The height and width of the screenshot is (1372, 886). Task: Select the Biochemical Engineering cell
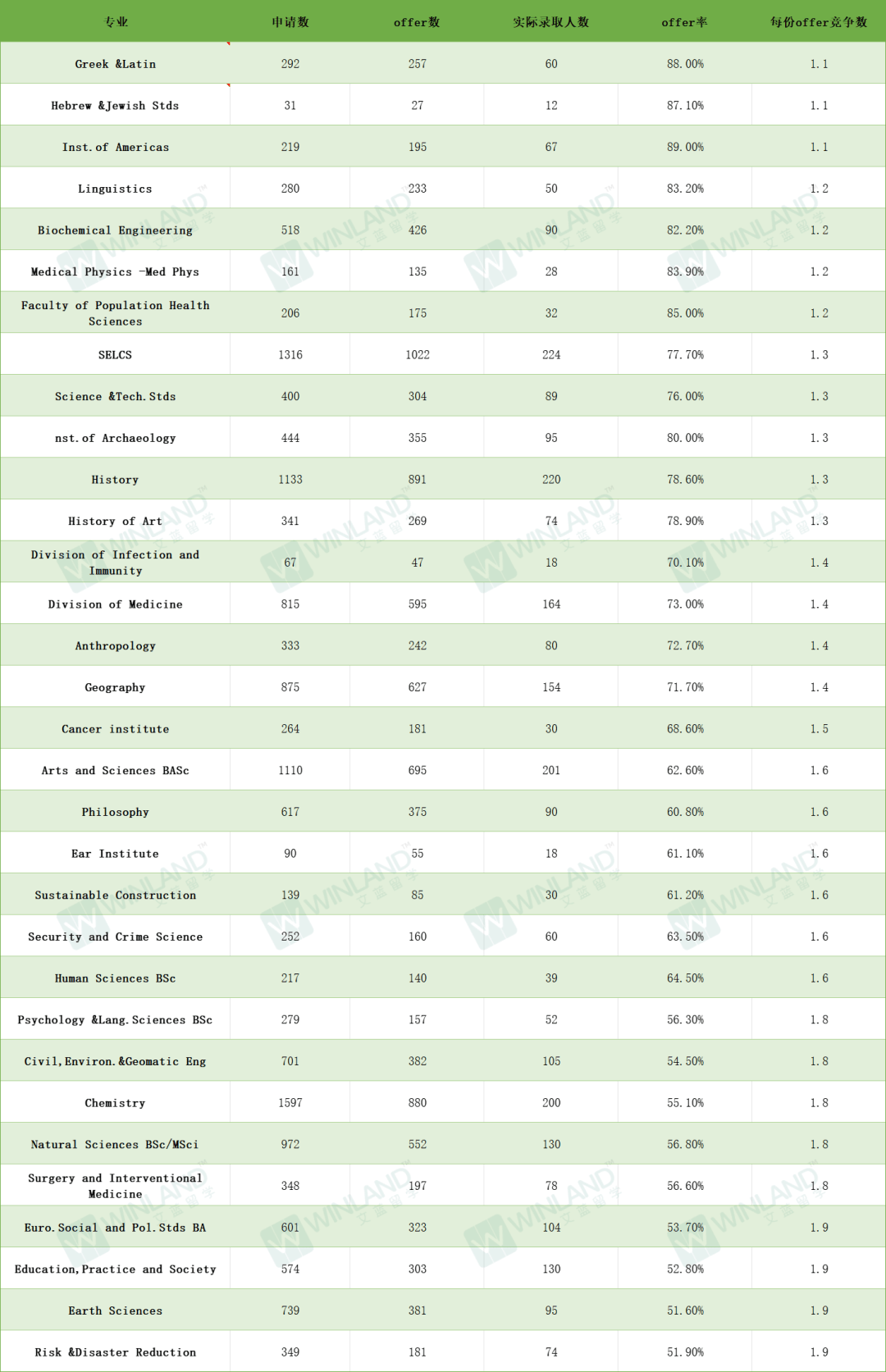pyautogui.click(x=116, y=230)
